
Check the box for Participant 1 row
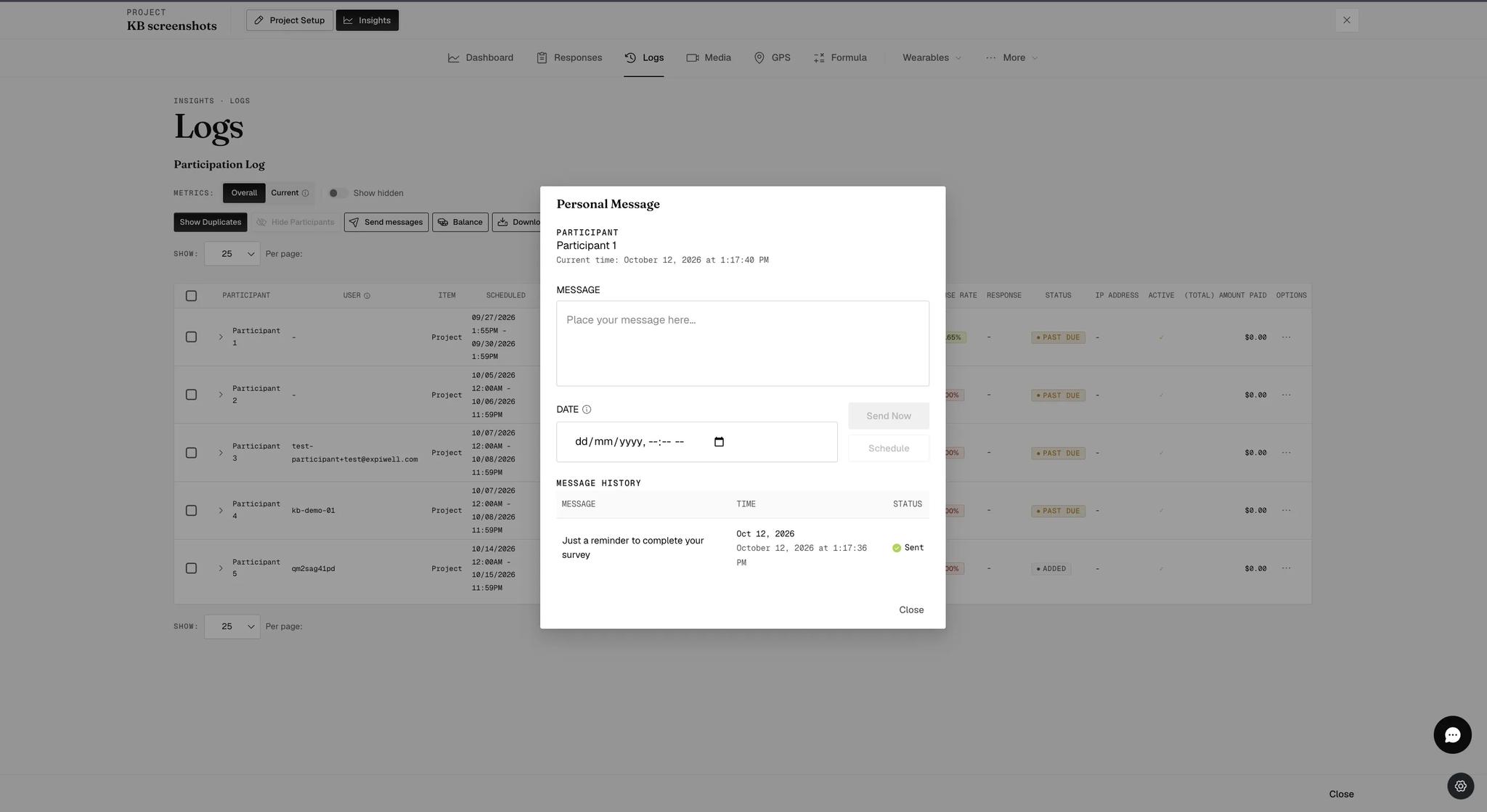tap(191, 337)
